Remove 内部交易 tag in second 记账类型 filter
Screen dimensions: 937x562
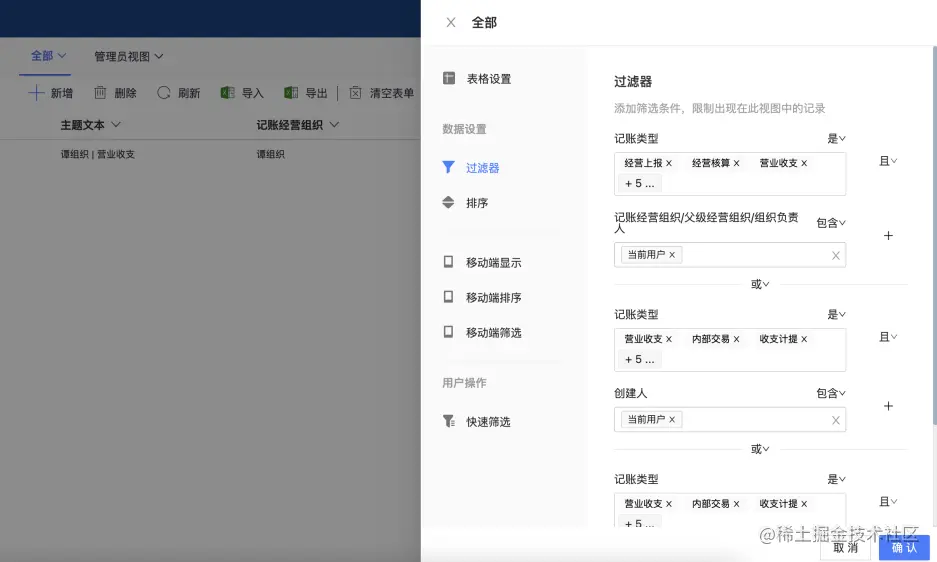tap(737, 339)
